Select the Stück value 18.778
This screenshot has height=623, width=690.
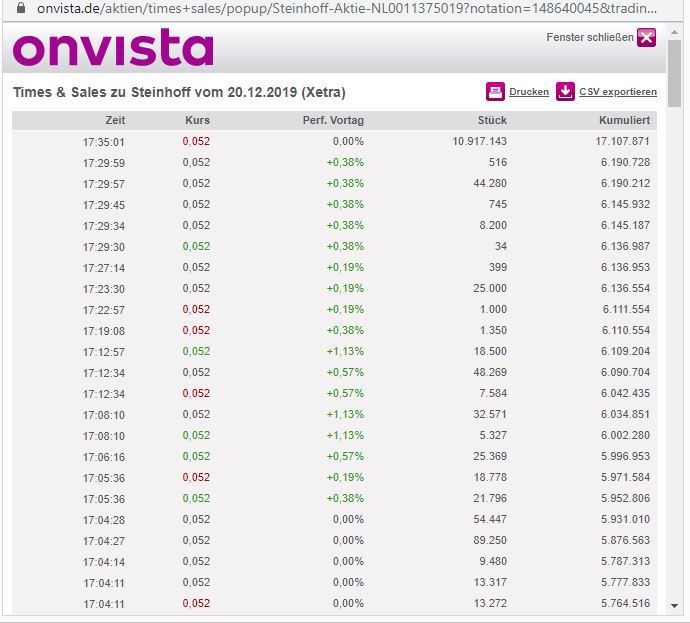click(x=490, y=477)
